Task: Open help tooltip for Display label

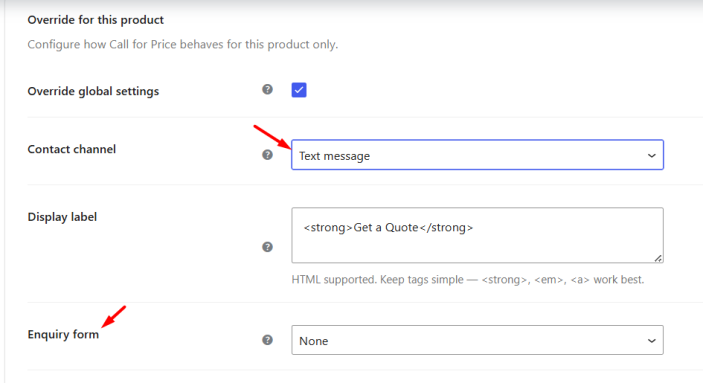Action: [x=267, y=247]
